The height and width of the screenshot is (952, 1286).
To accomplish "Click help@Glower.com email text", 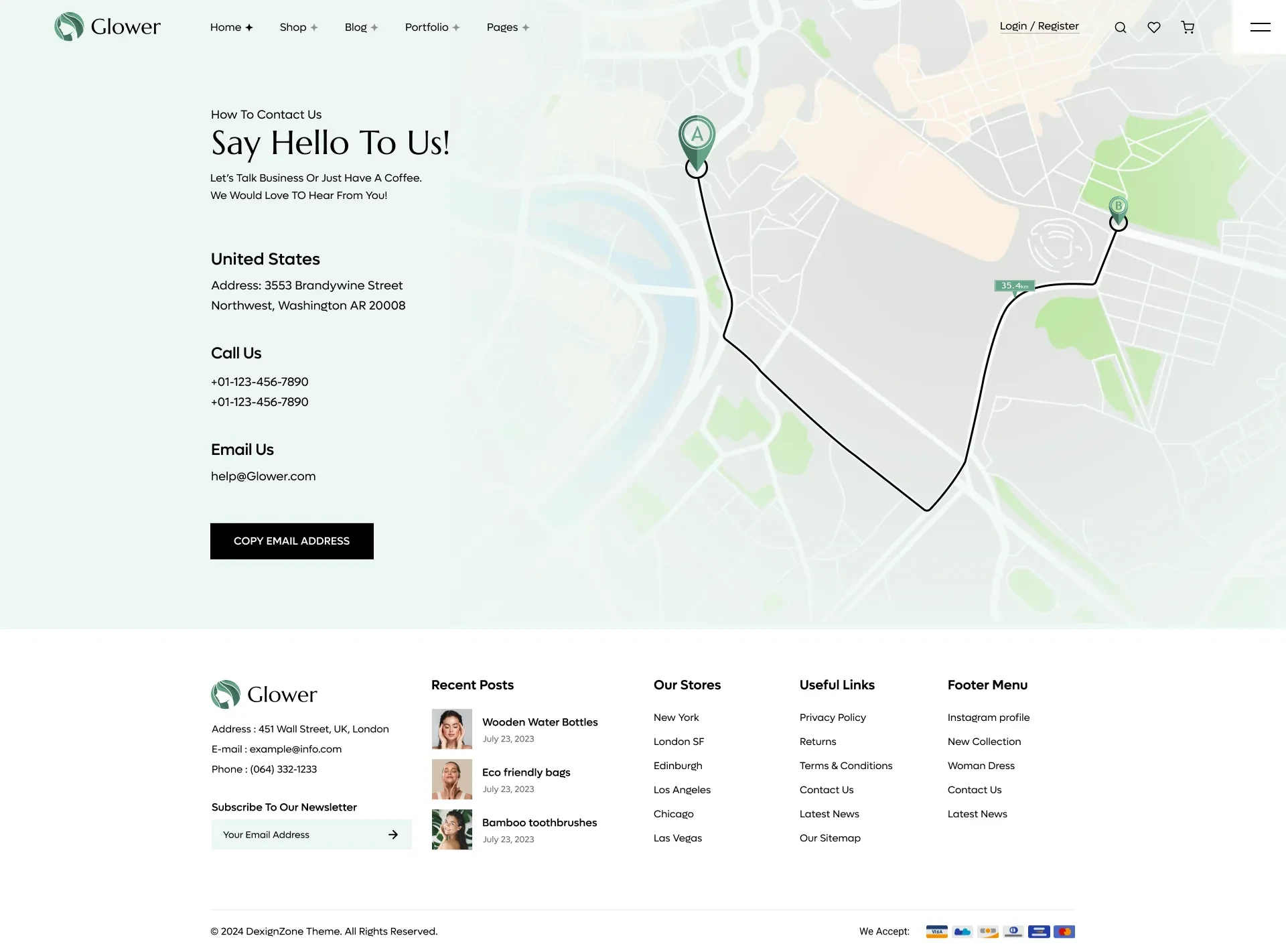I will click(263, 476).
